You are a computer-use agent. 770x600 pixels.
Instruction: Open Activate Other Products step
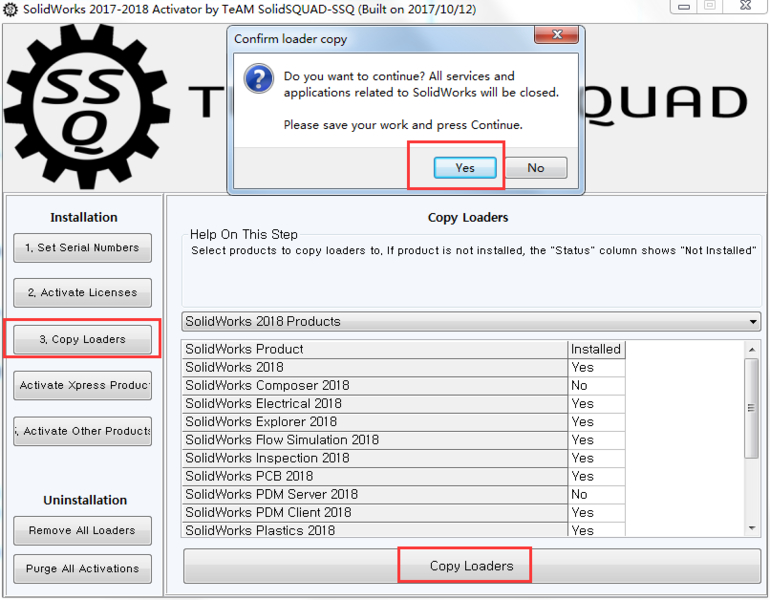point(82,431)
